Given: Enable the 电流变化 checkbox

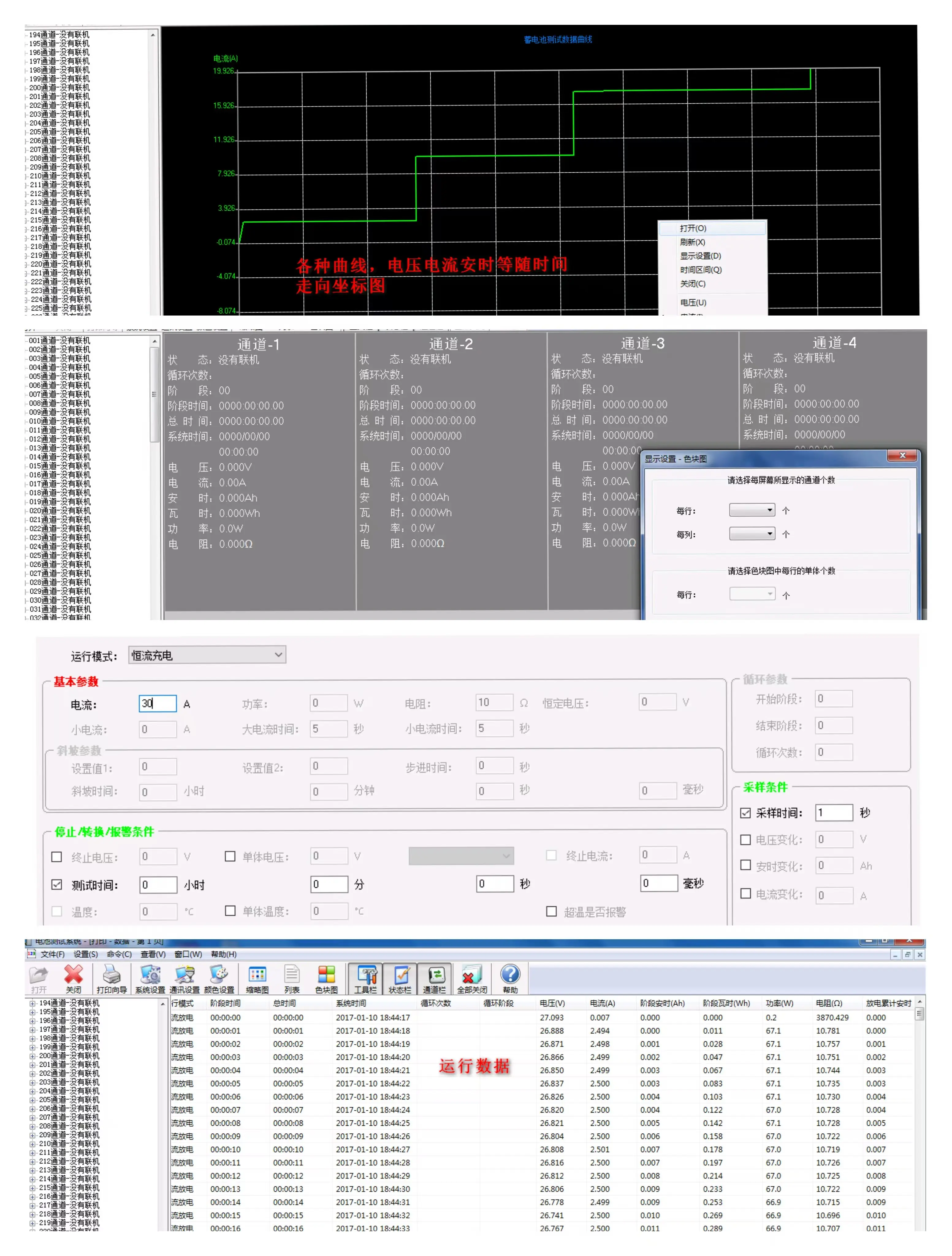Looking at the screenshot, I should coord(745,893).
